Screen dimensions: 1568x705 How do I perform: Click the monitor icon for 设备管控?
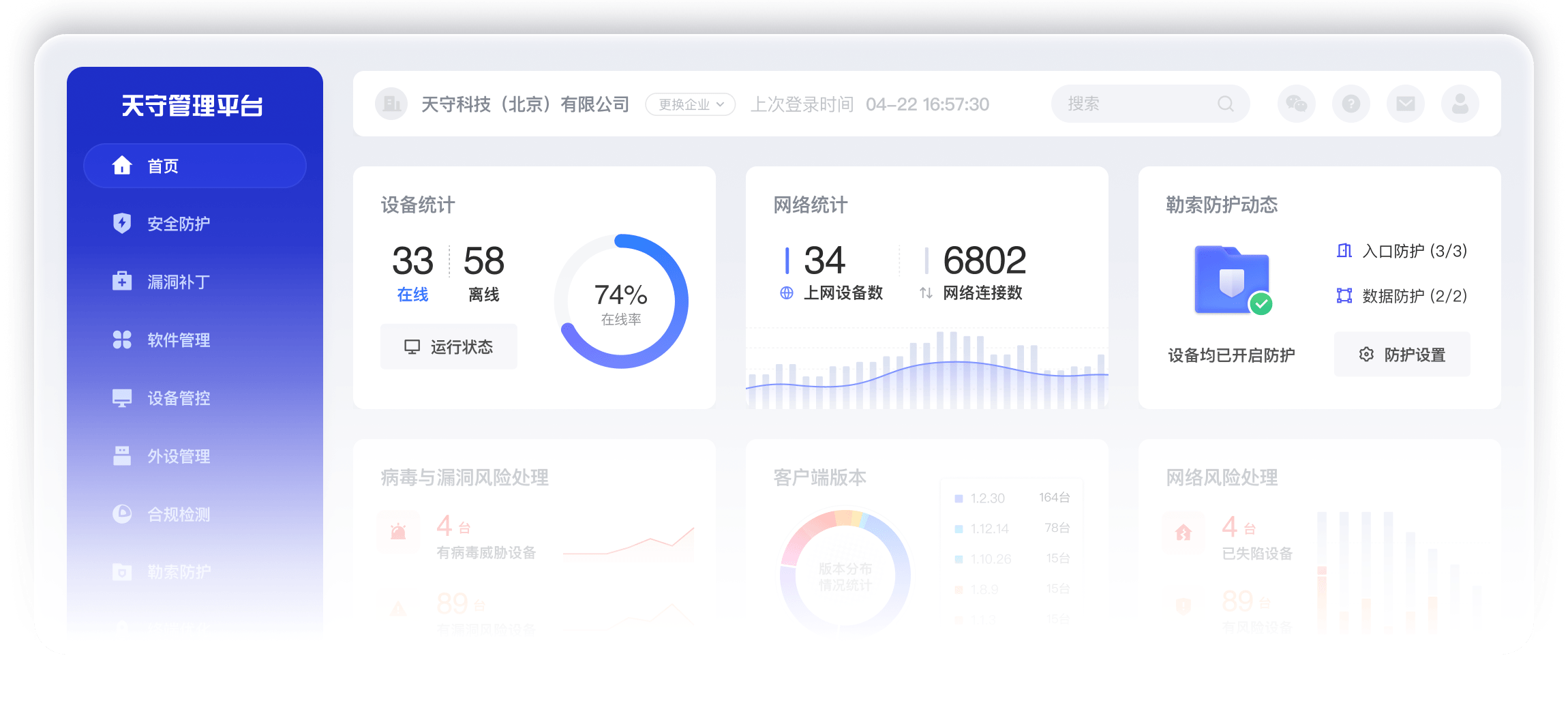coord(122,398)
